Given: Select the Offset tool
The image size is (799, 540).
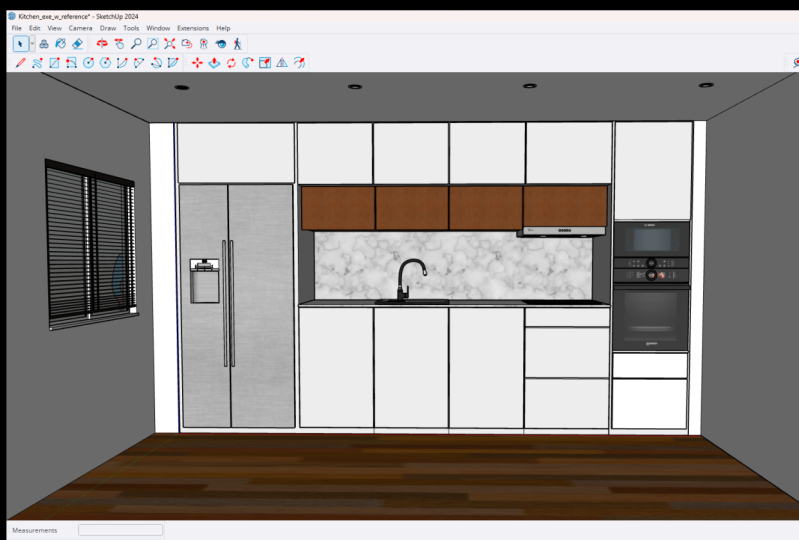Looking at the screenshot, I should [299, 63].
